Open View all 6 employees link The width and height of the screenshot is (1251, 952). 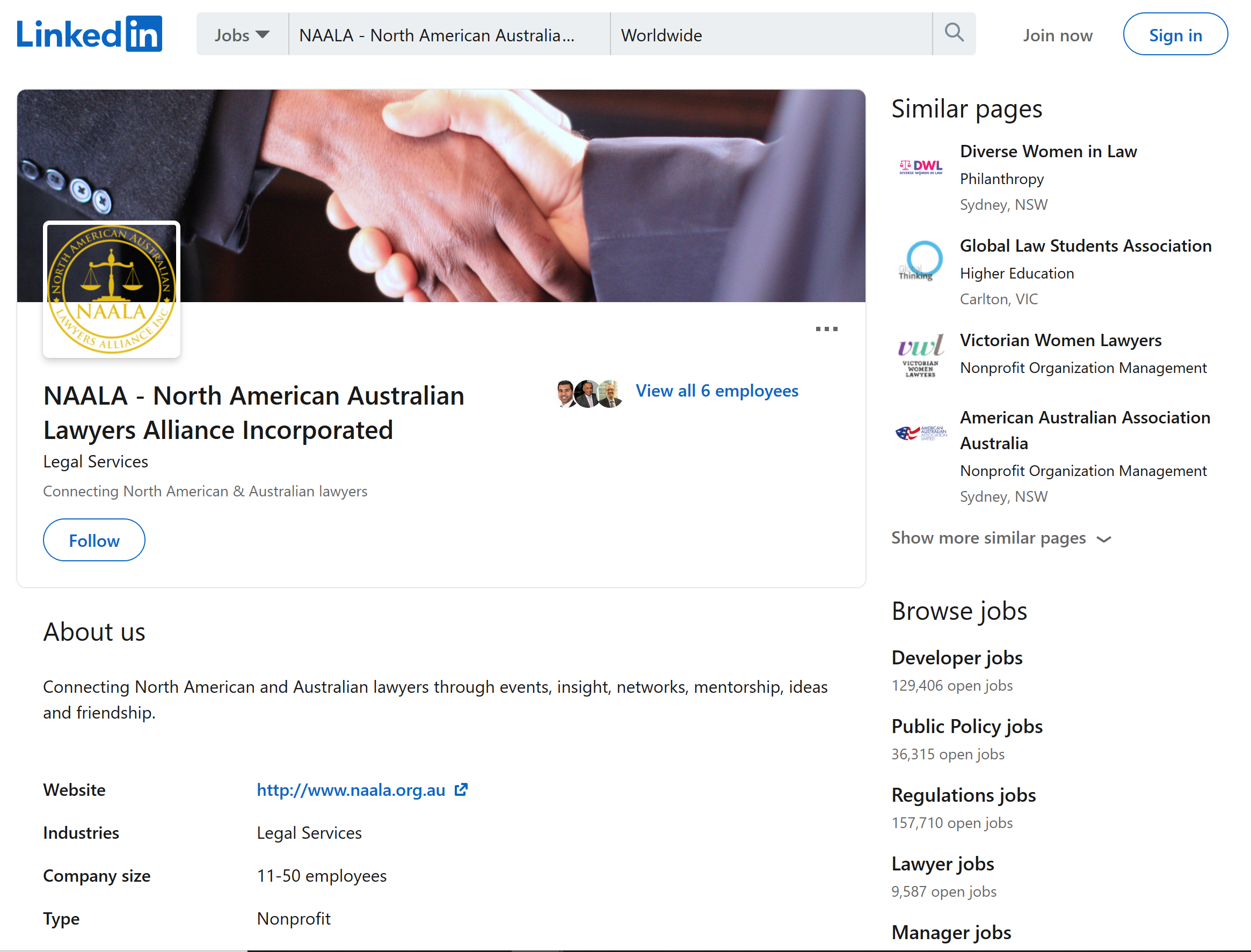pos(717,391)
